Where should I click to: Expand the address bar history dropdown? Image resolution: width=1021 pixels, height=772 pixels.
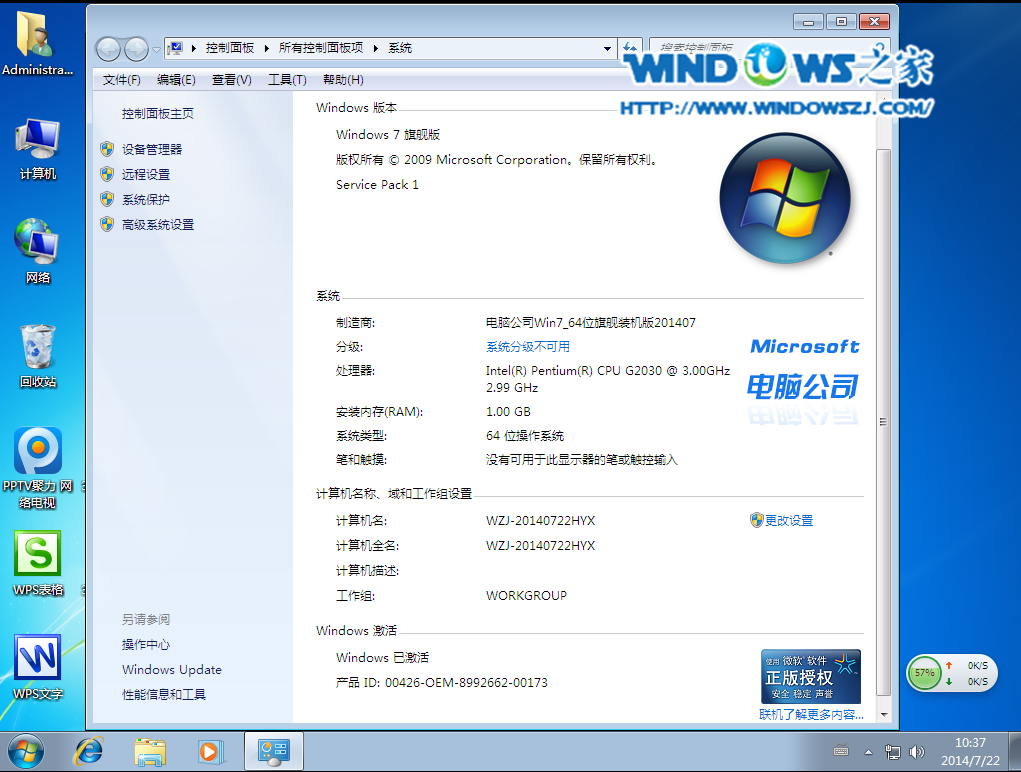[606, 47]
